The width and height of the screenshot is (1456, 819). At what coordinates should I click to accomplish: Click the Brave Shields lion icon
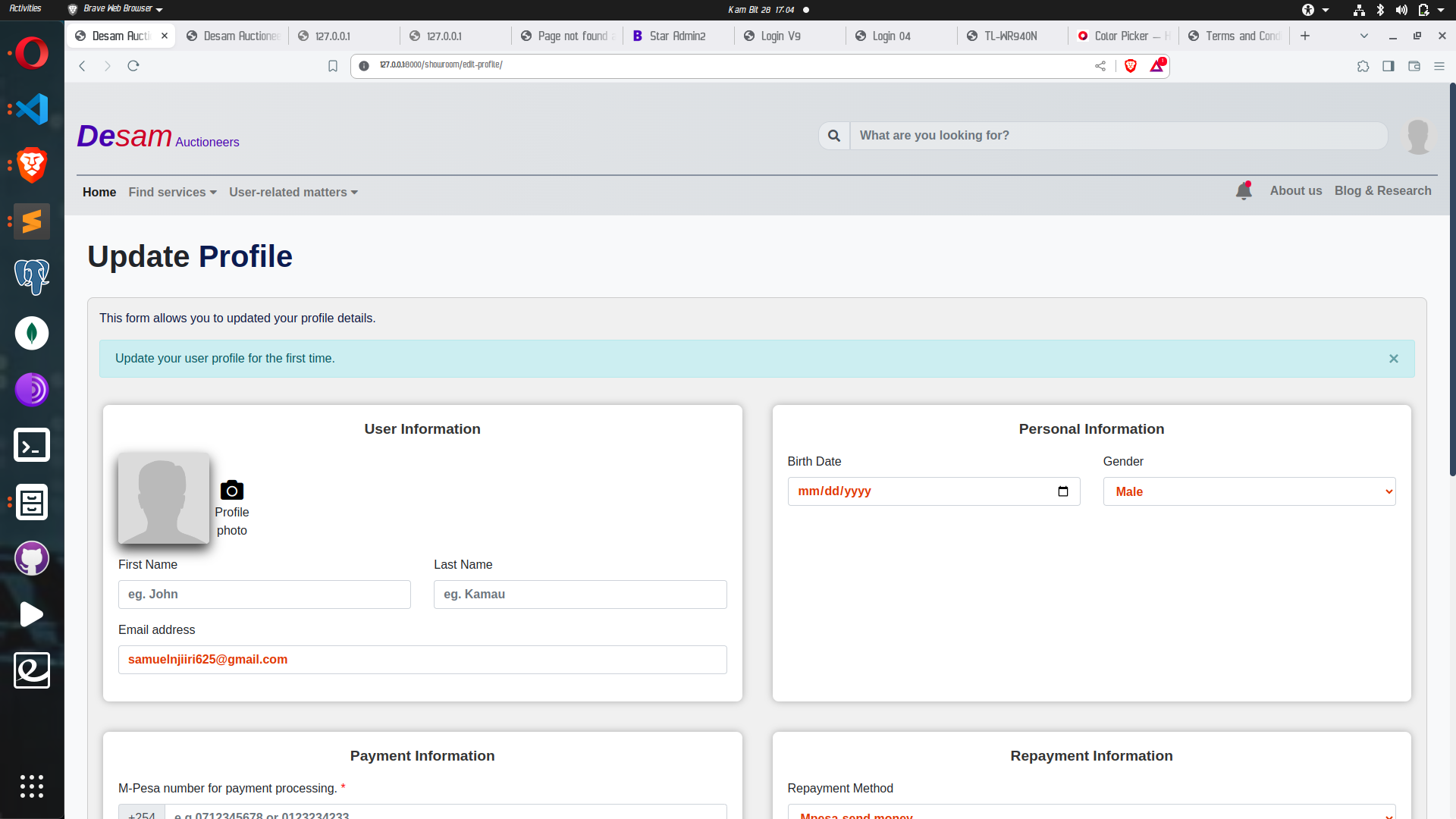[1130, 66]
